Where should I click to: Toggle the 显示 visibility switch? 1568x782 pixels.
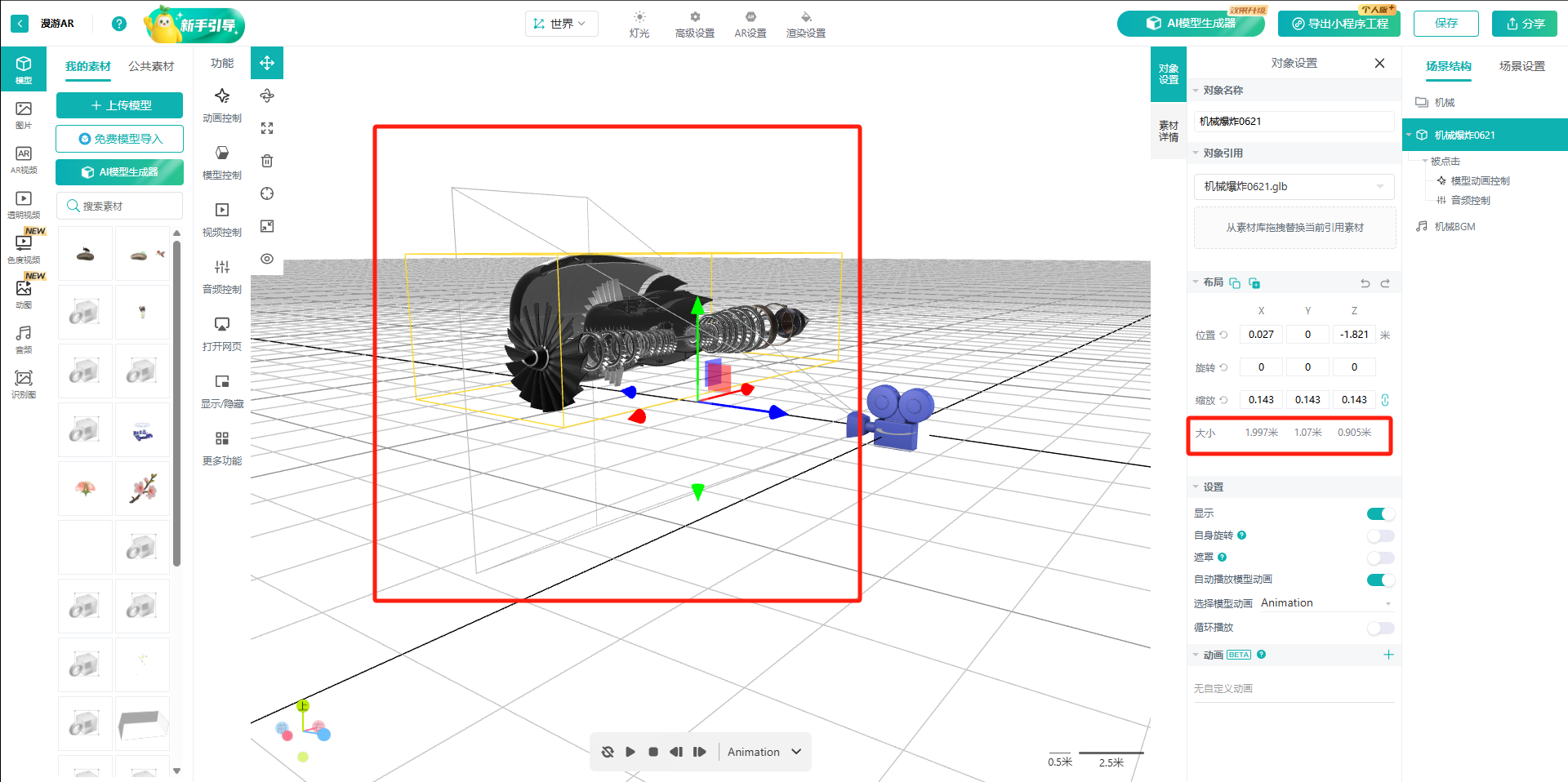[x=1380, y=513]
